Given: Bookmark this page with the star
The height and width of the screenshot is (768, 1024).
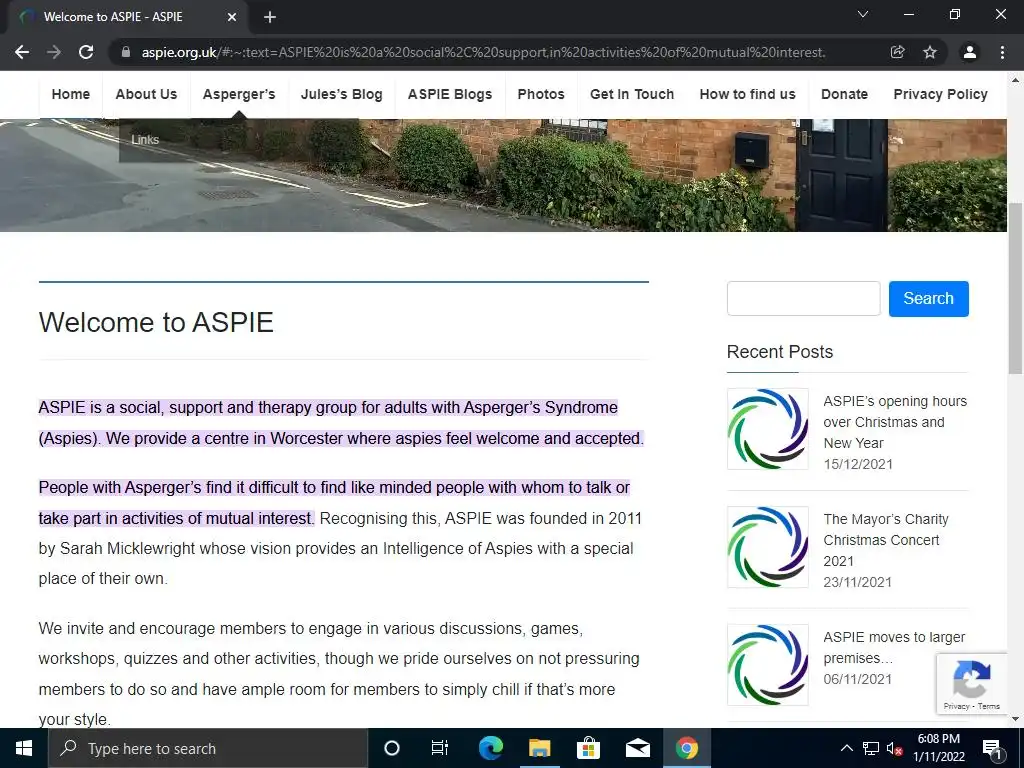Looking at the screenshot, I should [x=930, y=52].
